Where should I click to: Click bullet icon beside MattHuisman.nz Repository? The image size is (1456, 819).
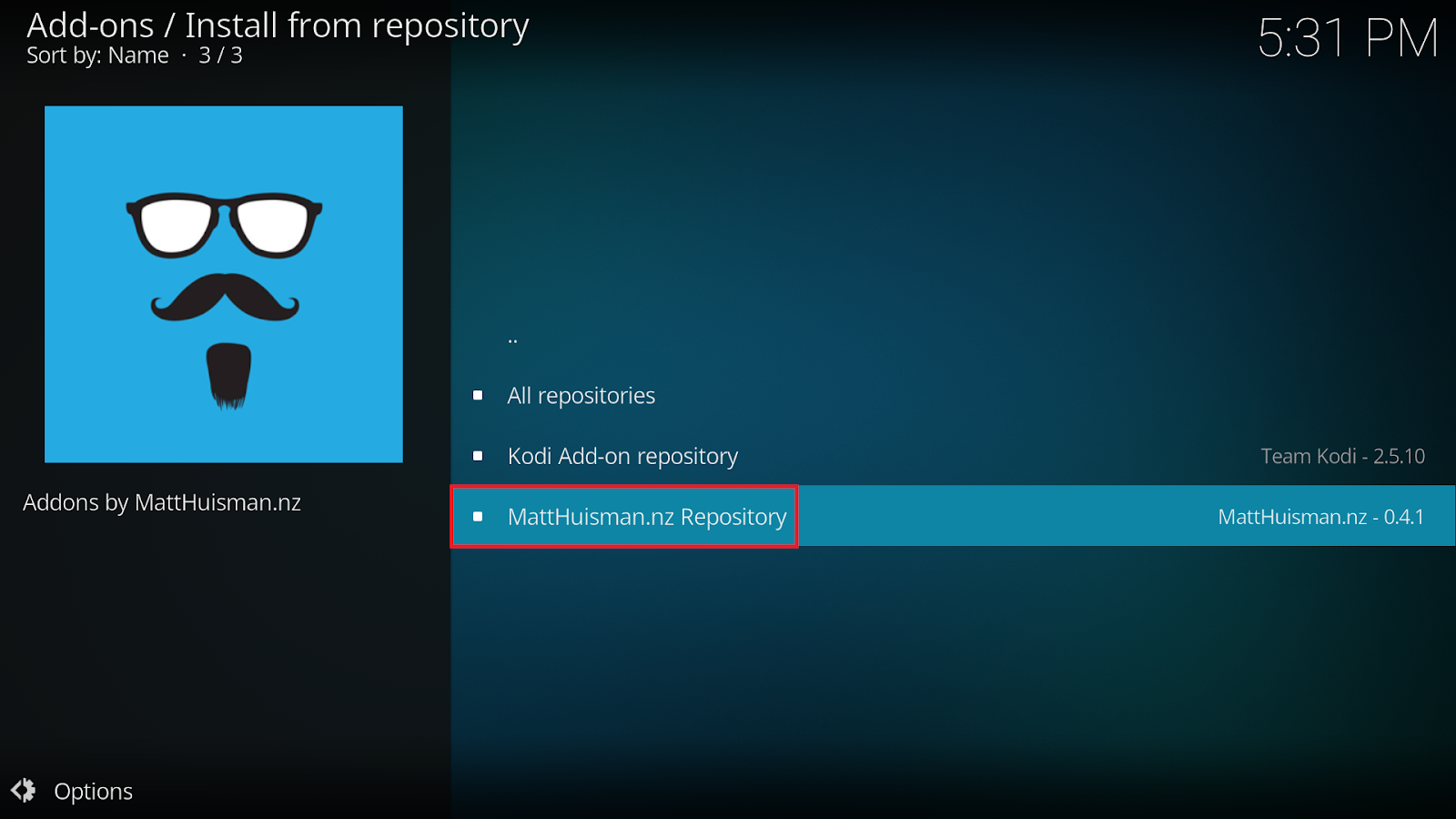(478, 516)
